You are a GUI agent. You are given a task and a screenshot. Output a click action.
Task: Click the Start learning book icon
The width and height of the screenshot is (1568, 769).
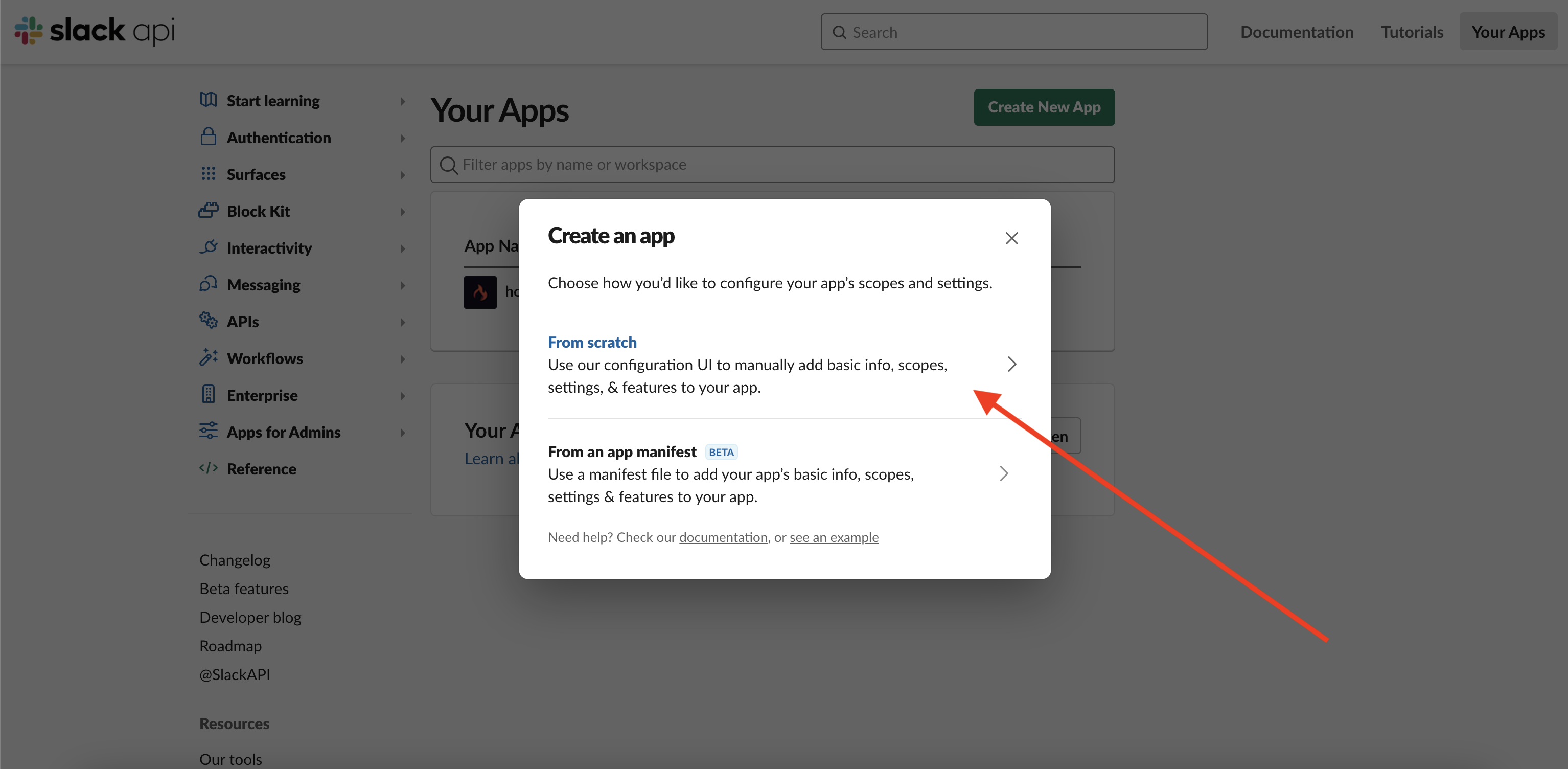pos(208,100)
